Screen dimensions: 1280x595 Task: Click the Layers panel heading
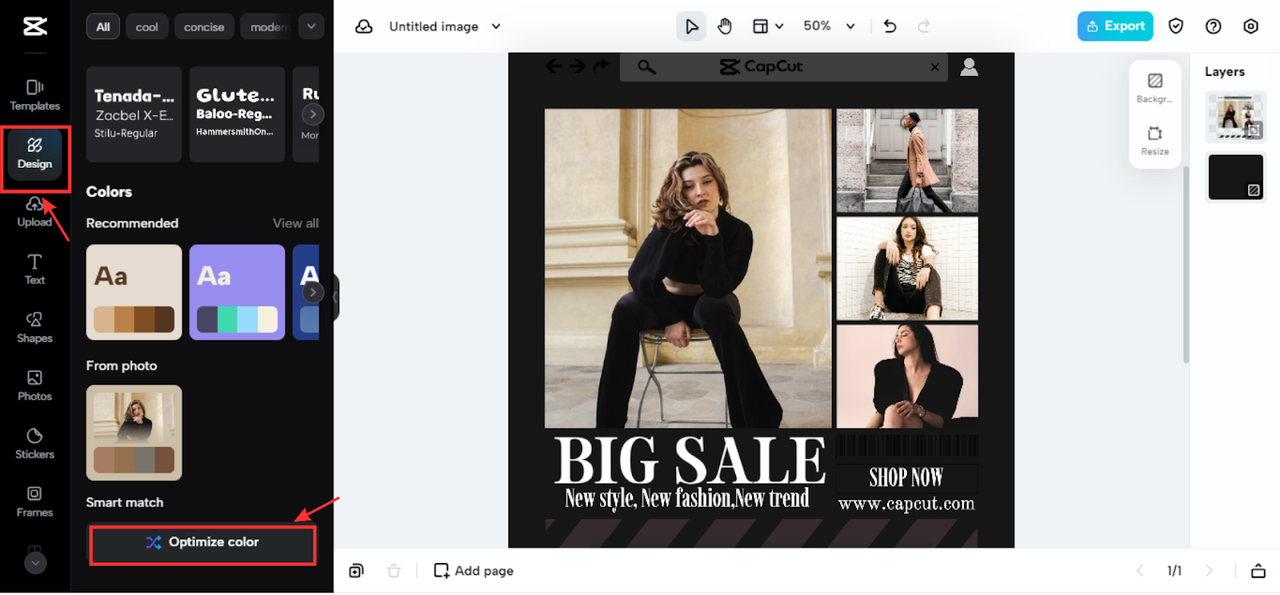(1225, 72)
